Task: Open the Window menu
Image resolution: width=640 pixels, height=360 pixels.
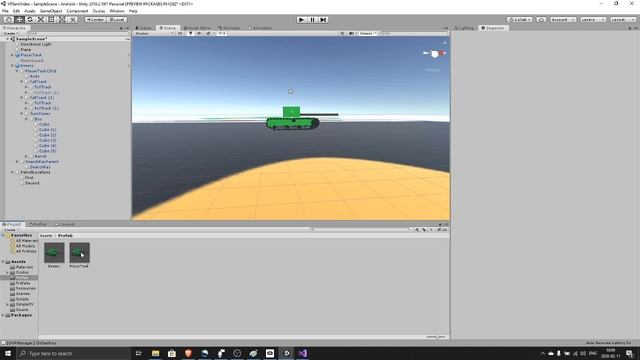Action: point(117,11)
